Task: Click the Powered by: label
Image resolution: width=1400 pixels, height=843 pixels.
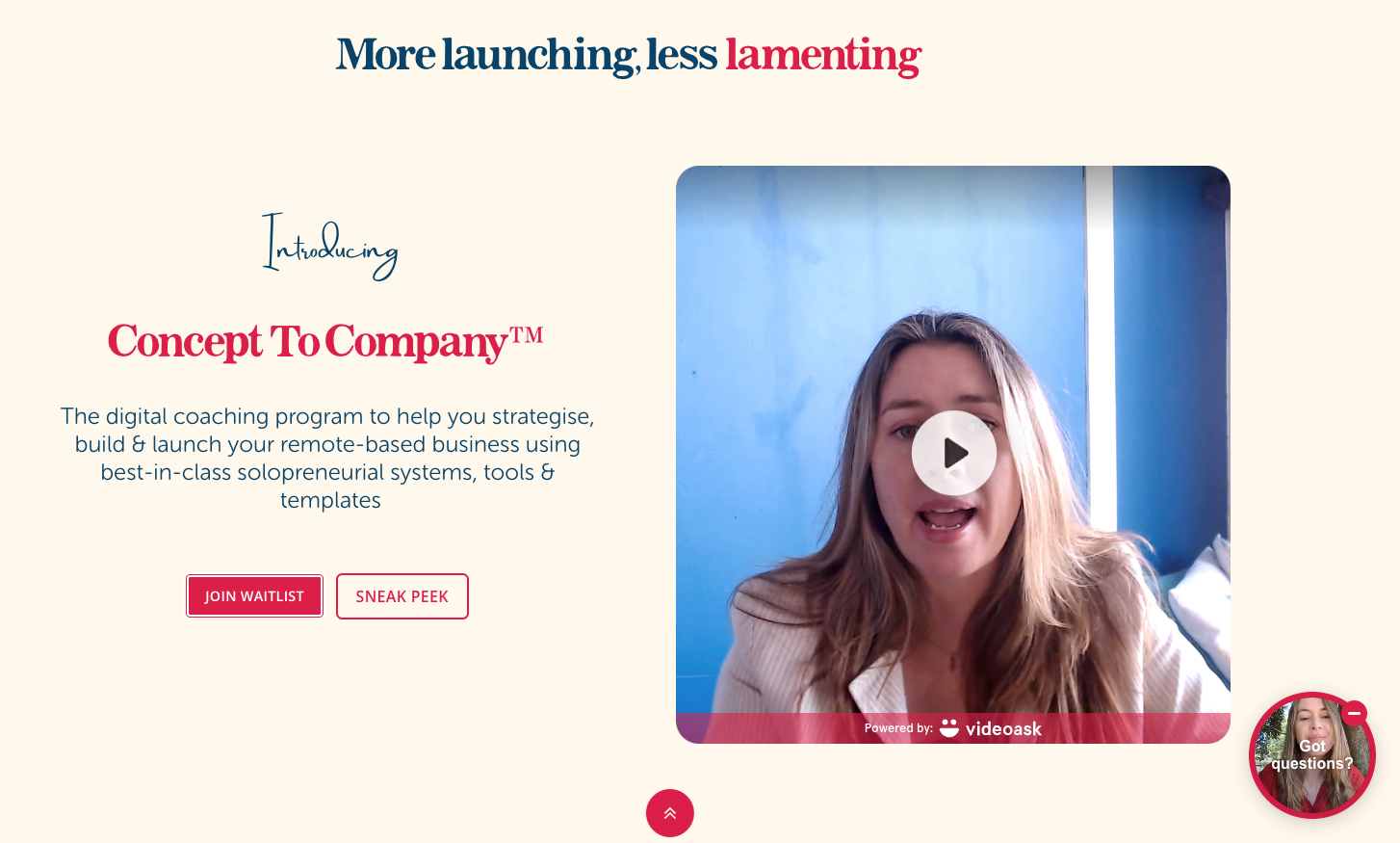Action: [898, 728]
